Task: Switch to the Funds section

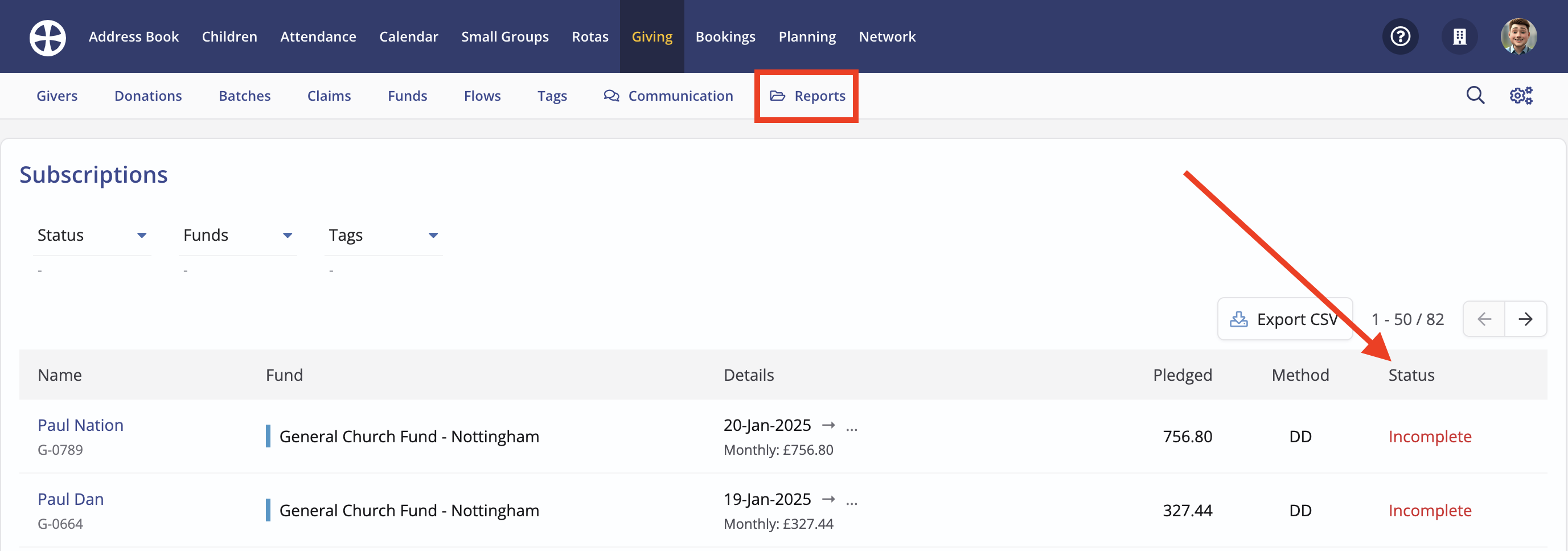Action: coord(407,96)
